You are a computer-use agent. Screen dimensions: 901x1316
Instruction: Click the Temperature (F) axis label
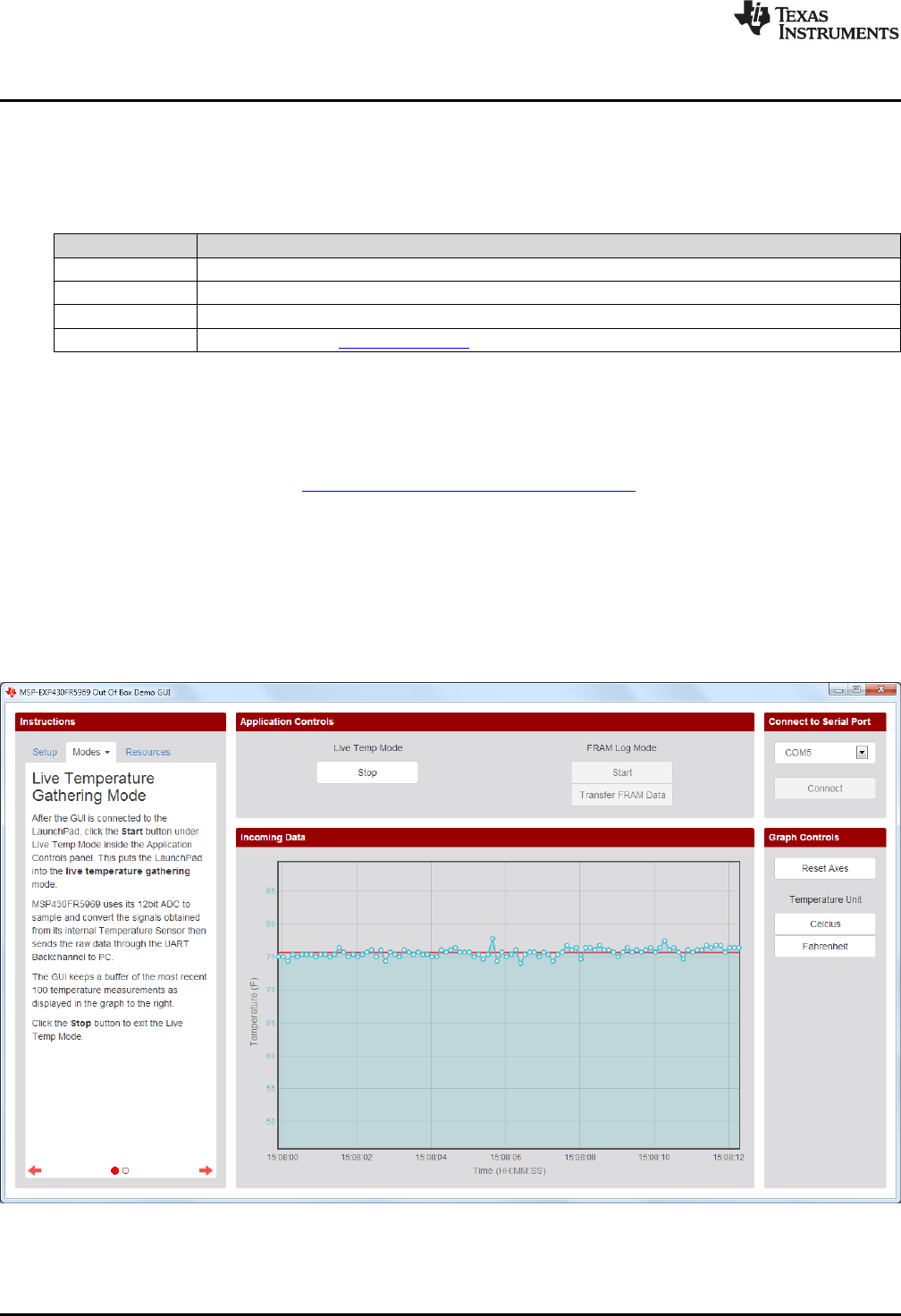click(x=254, y=1011)
